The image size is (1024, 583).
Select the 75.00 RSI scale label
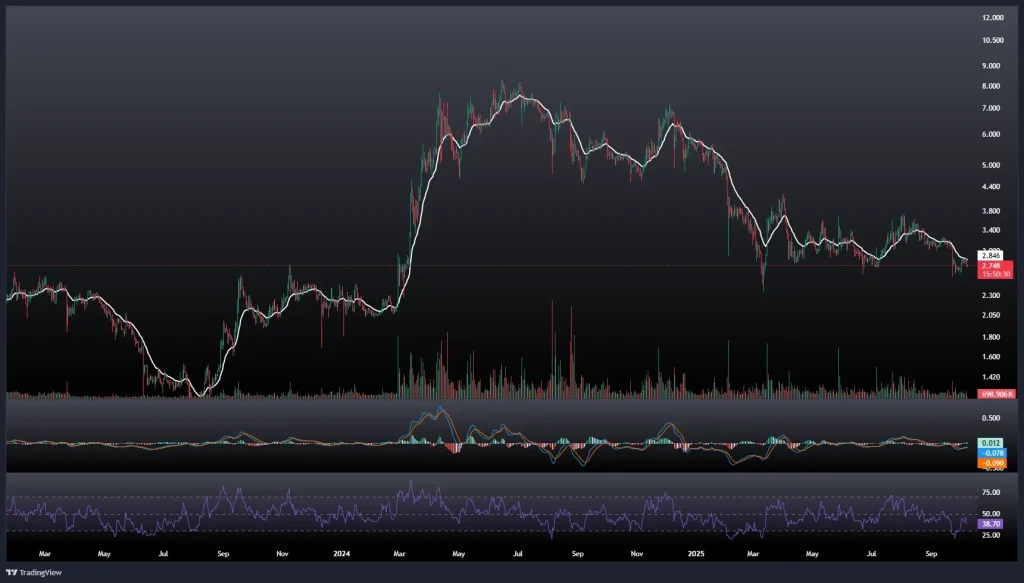point(993,493)
